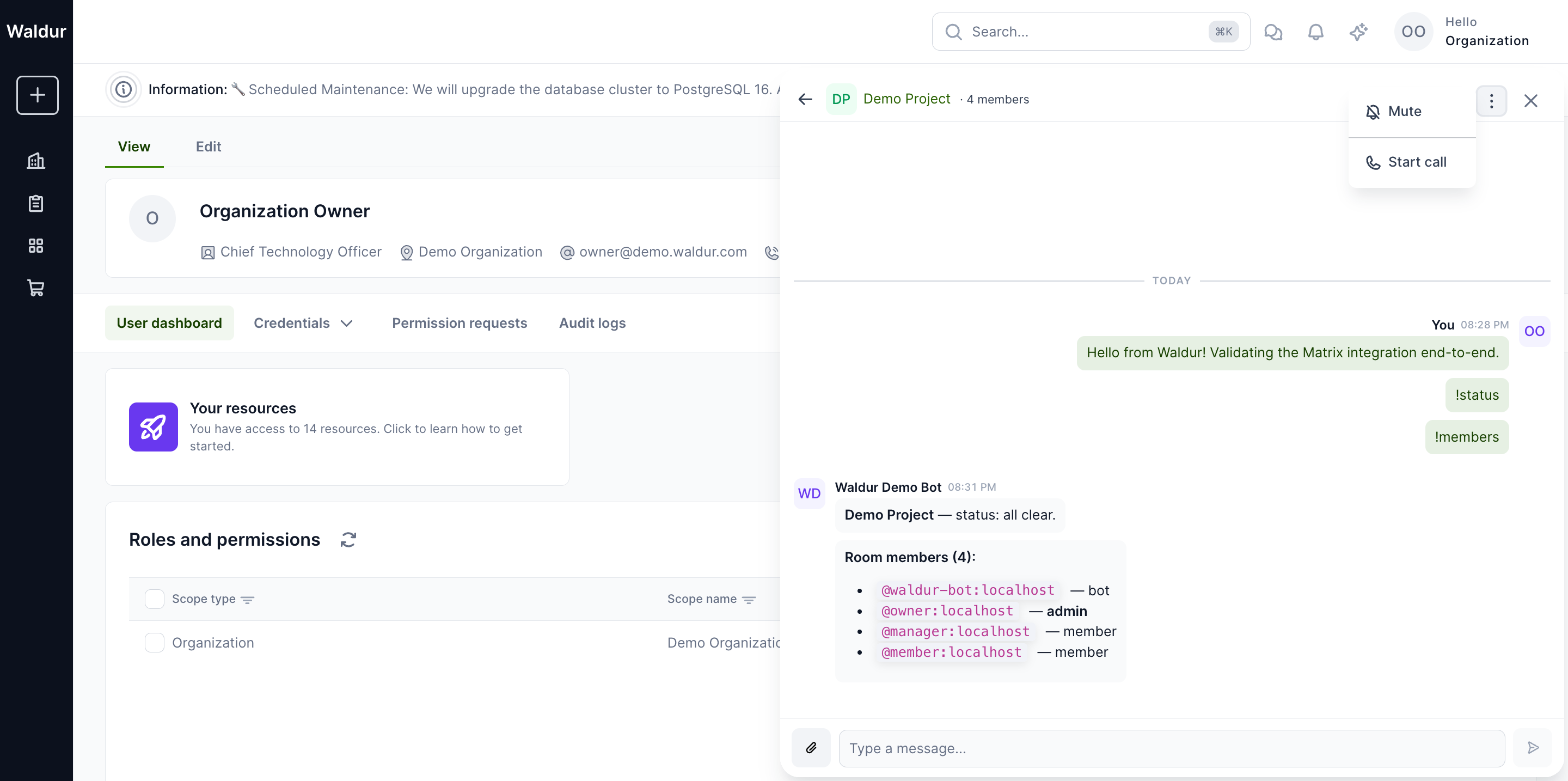Open the three-dot chat options menu
The height and width of the screenshot is (781, 1568).
click(1491, 101)
